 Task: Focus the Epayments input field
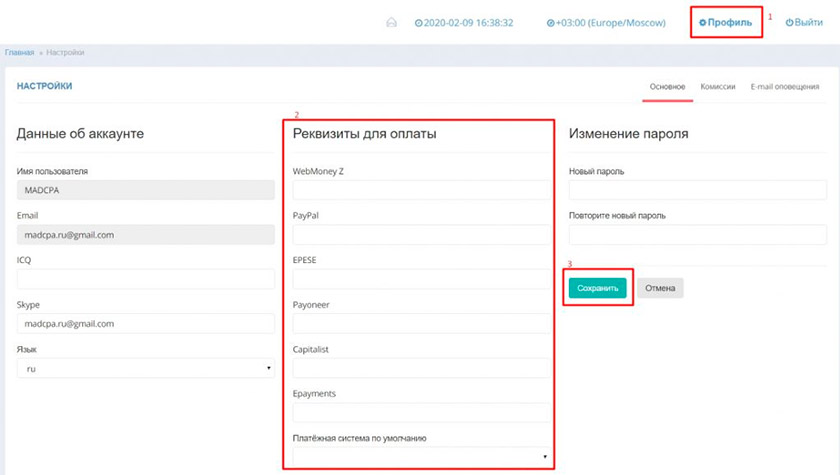tap(422, 412)
